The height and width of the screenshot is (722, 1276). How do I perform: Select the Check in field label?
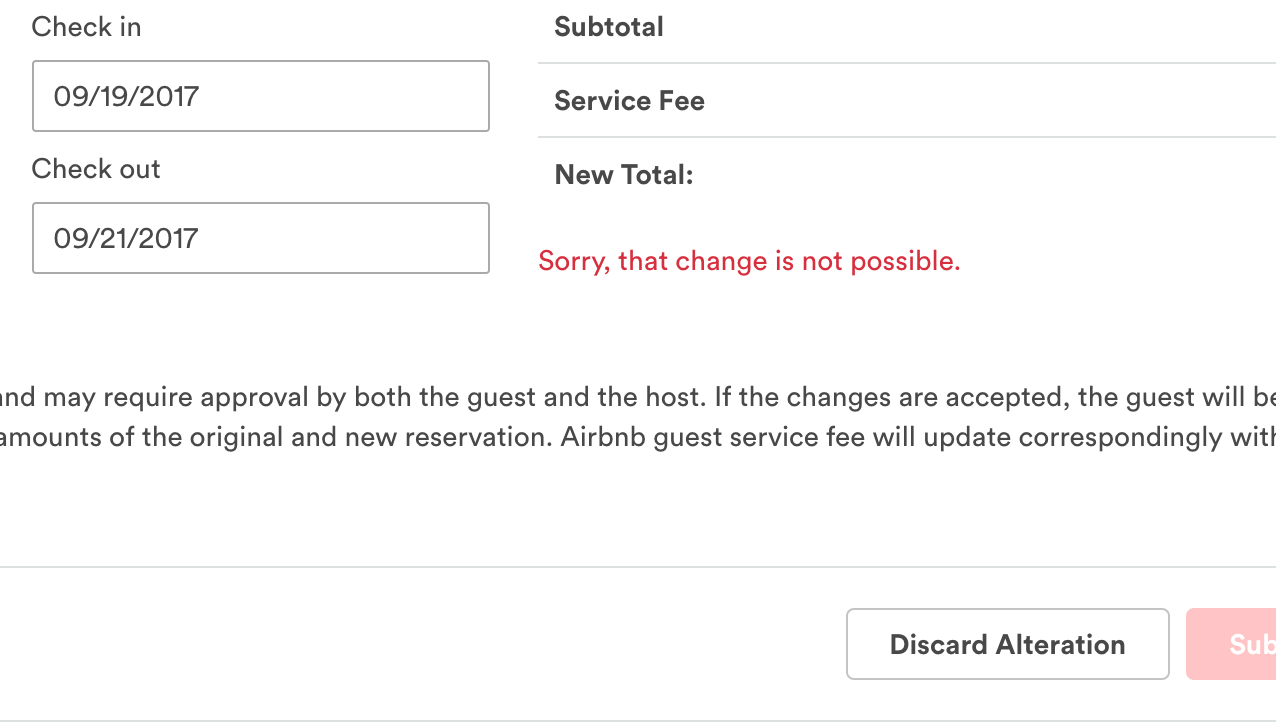click(x=86, y=27)
